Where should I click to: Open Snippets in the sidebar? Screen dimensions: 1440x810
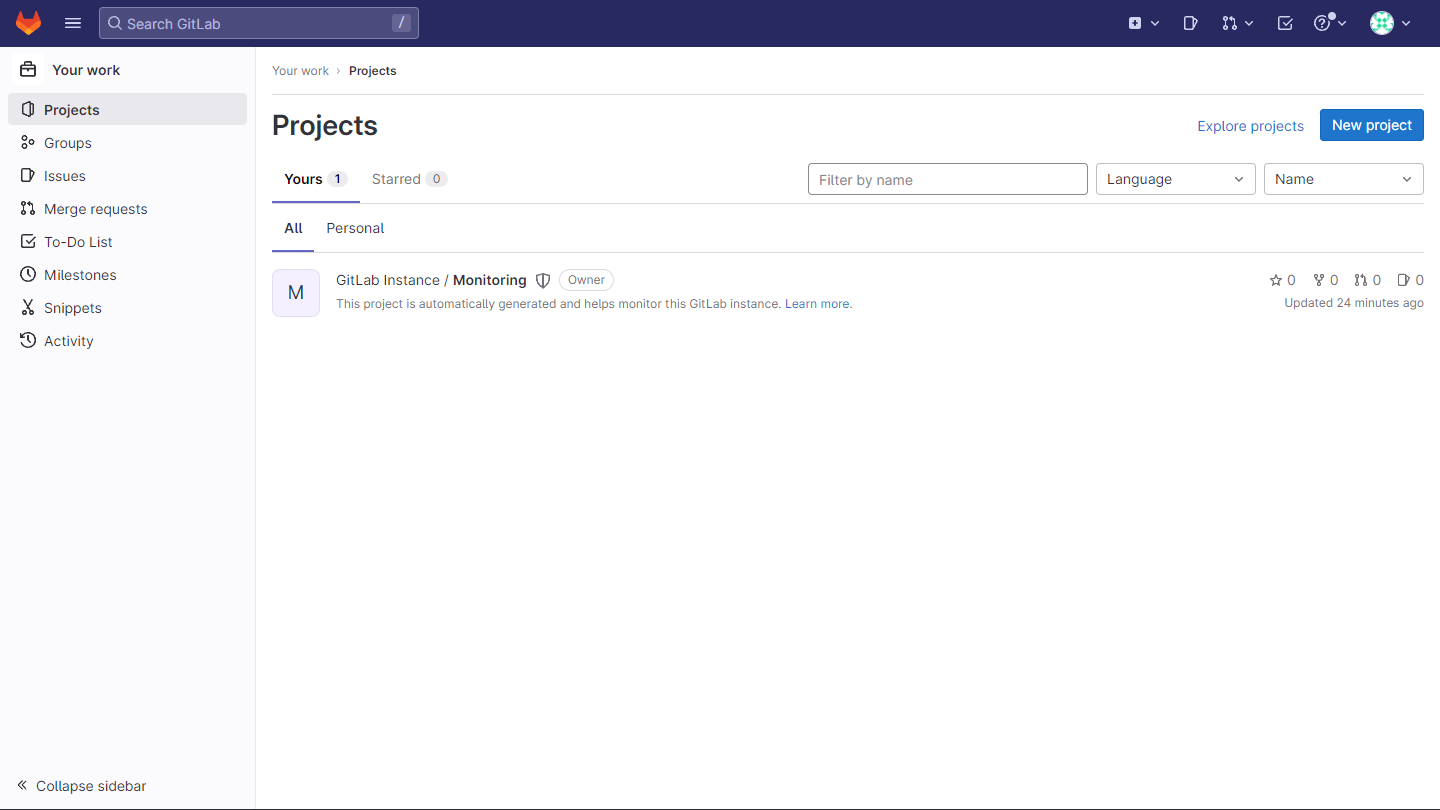[127, 308]
